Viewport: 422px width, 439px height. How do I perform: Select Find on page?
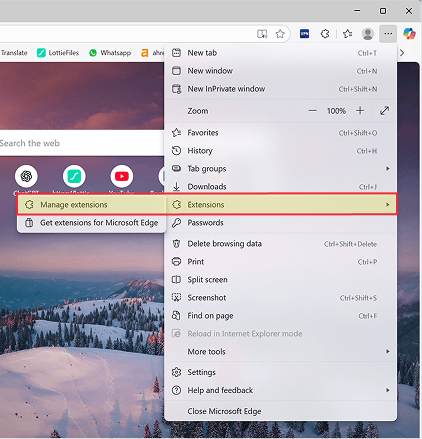(x=280, y=316)
